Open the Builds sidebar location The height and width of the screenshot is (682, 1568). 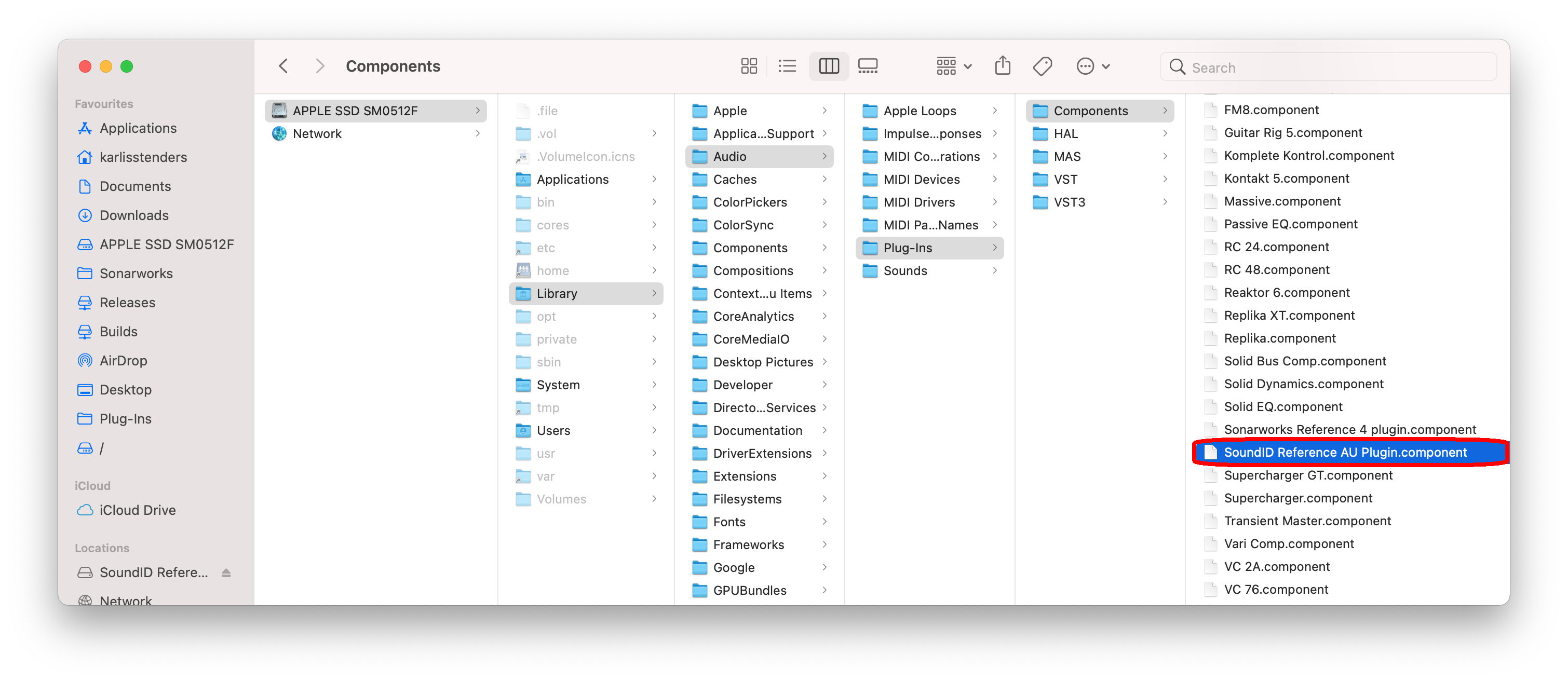(x=118, y=332)
